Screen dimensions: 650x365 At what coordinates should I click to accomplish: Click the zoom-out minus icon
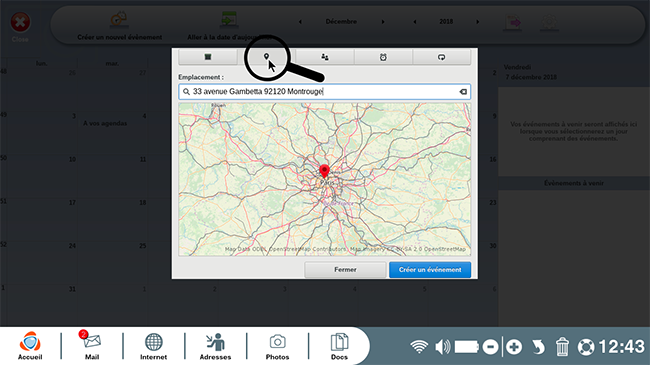coord(490,347)
